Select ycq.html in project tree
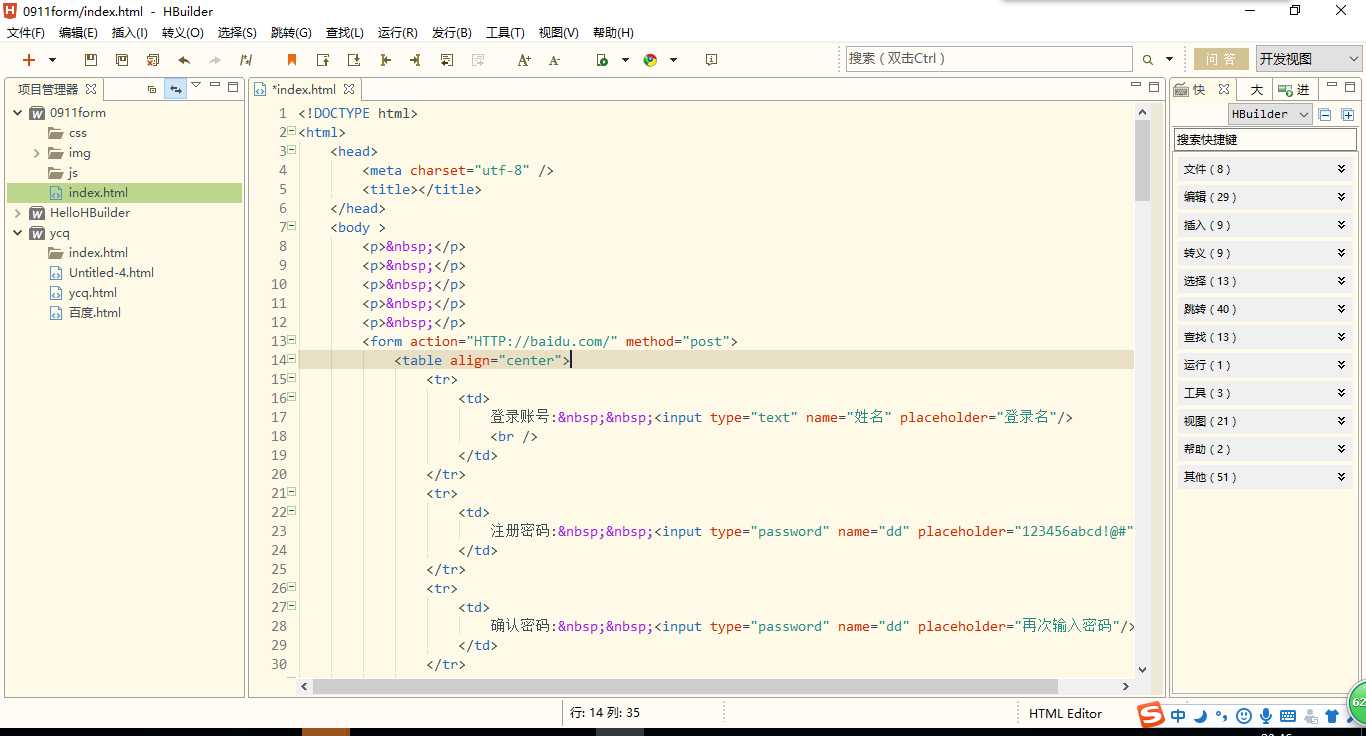The width and height of the screenshot is (1366, 736). pyautogui.click(x=92, y=293)
